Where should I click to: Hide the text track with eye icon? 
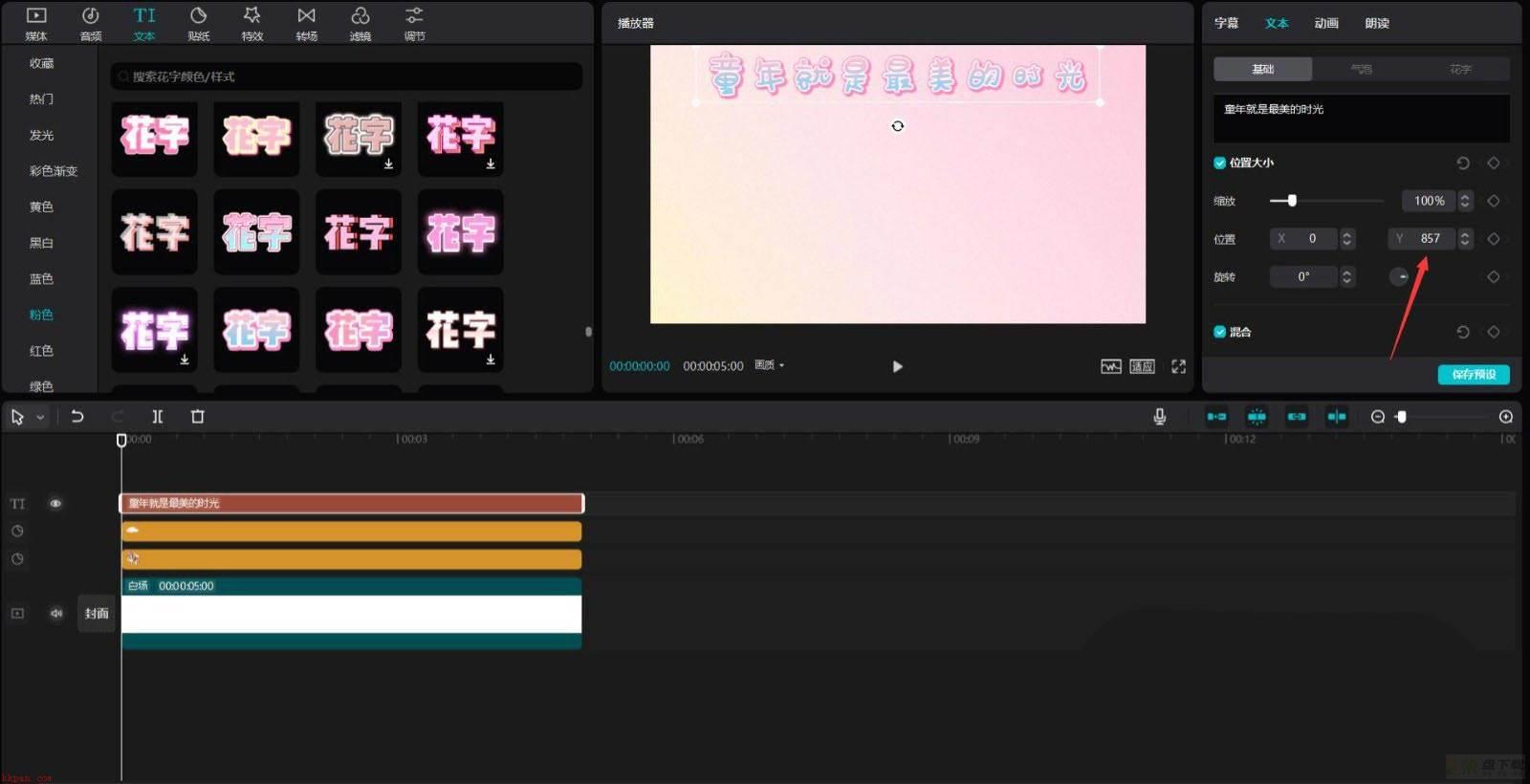[x=55, y=504]
